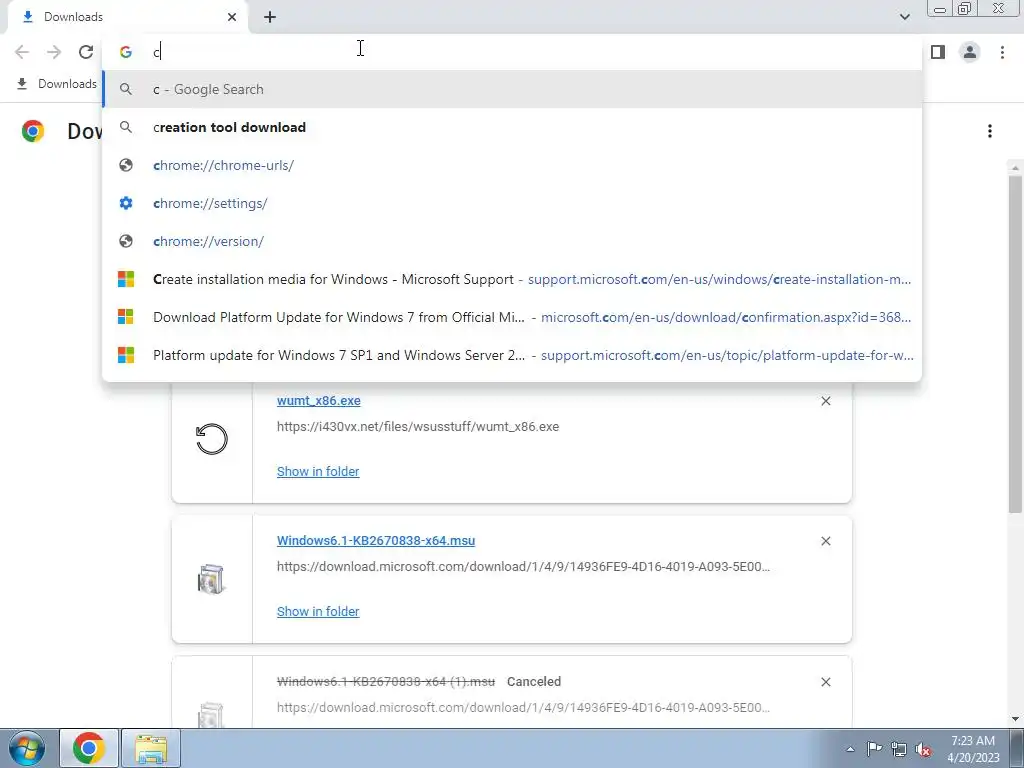
Task: Open the taskbar clock and date
Action: 973,749
